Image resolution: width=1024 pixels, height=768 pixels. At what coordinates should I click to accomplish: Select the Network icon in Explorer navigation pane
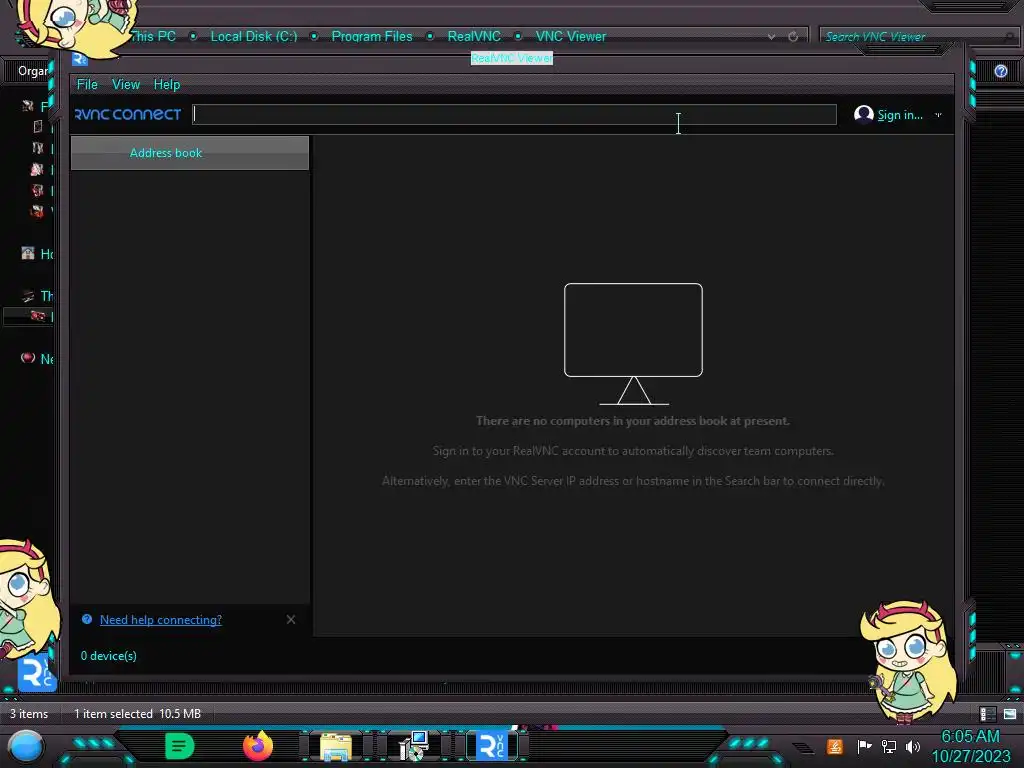(27, 358)
